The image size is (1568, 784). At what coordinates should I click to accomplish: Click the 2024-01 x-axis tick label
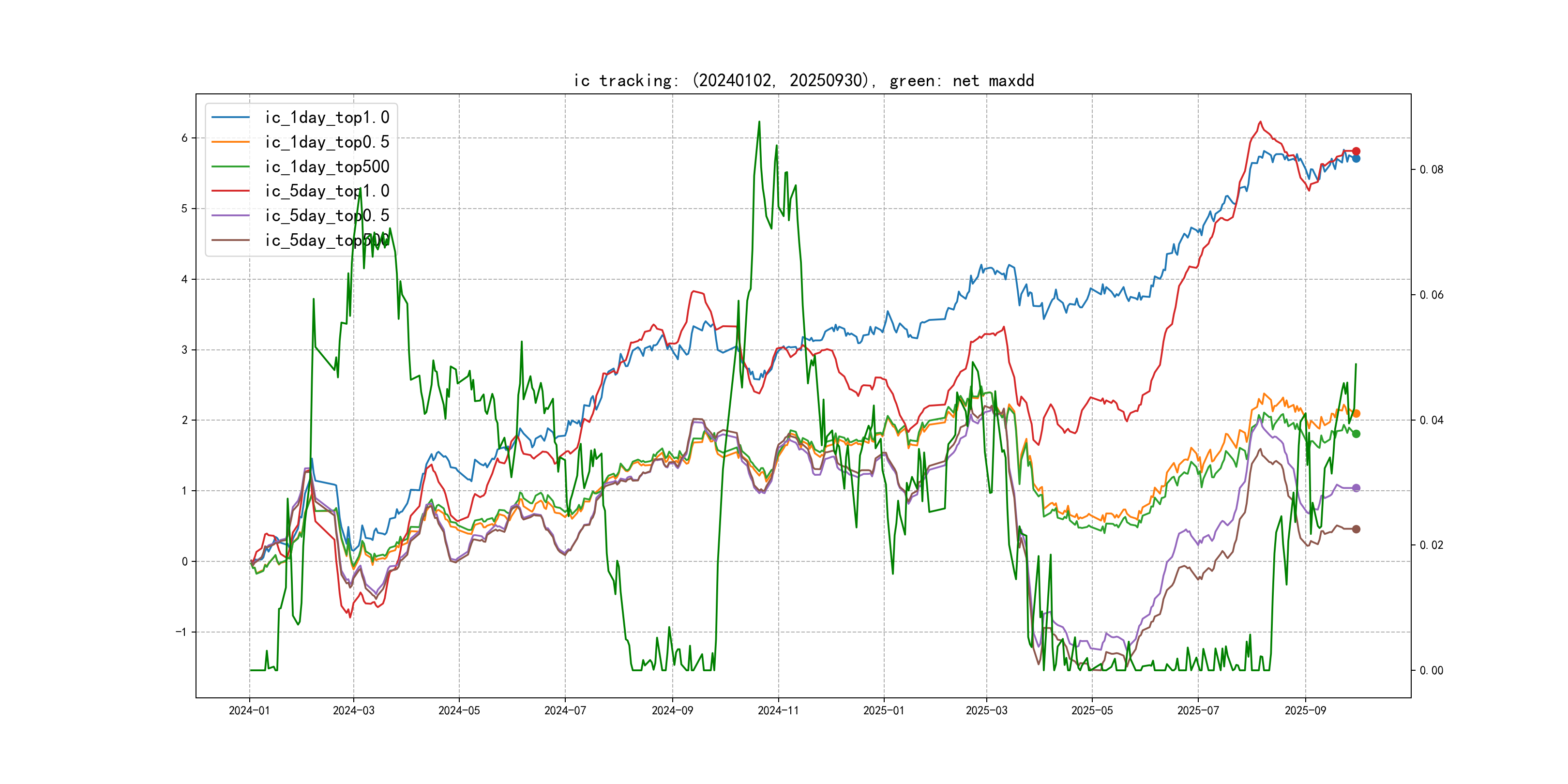point(249,710)
